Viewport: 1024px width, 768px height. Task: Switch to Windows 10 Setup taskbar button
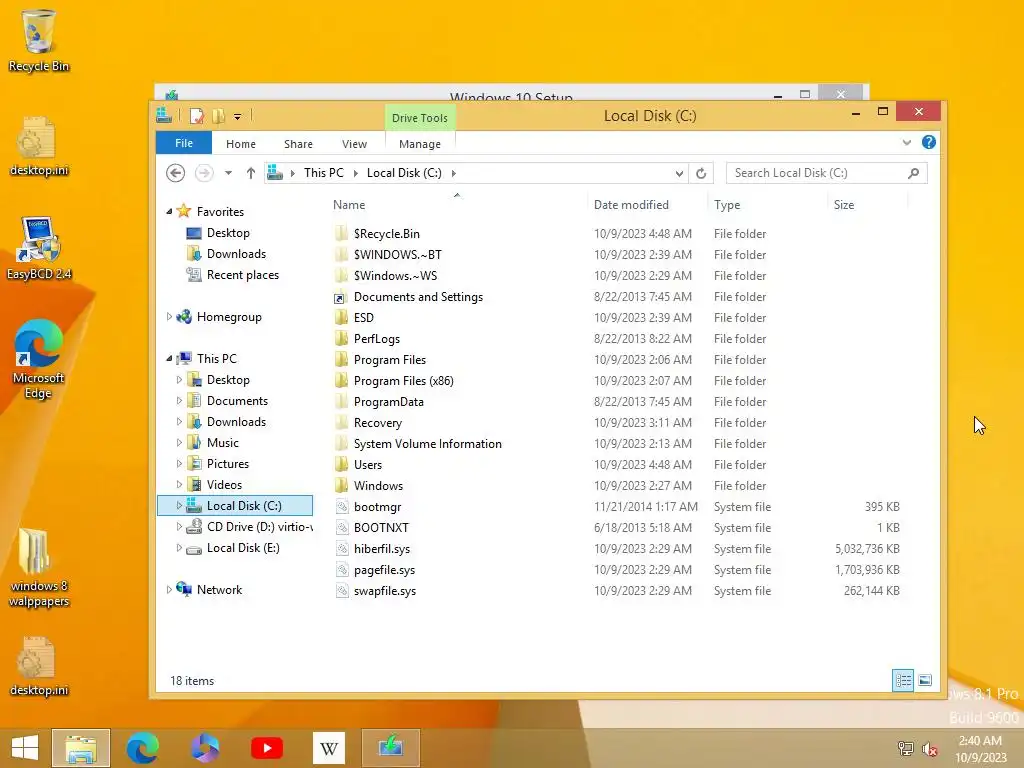click(x=391, y=748)
